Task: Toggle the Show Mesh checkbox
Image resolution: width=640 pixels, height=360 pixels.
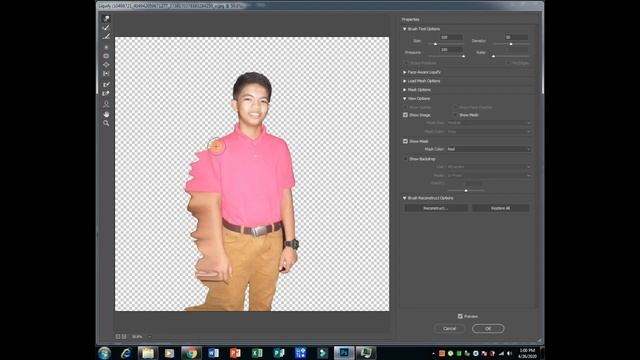Action: click(456, 115)
